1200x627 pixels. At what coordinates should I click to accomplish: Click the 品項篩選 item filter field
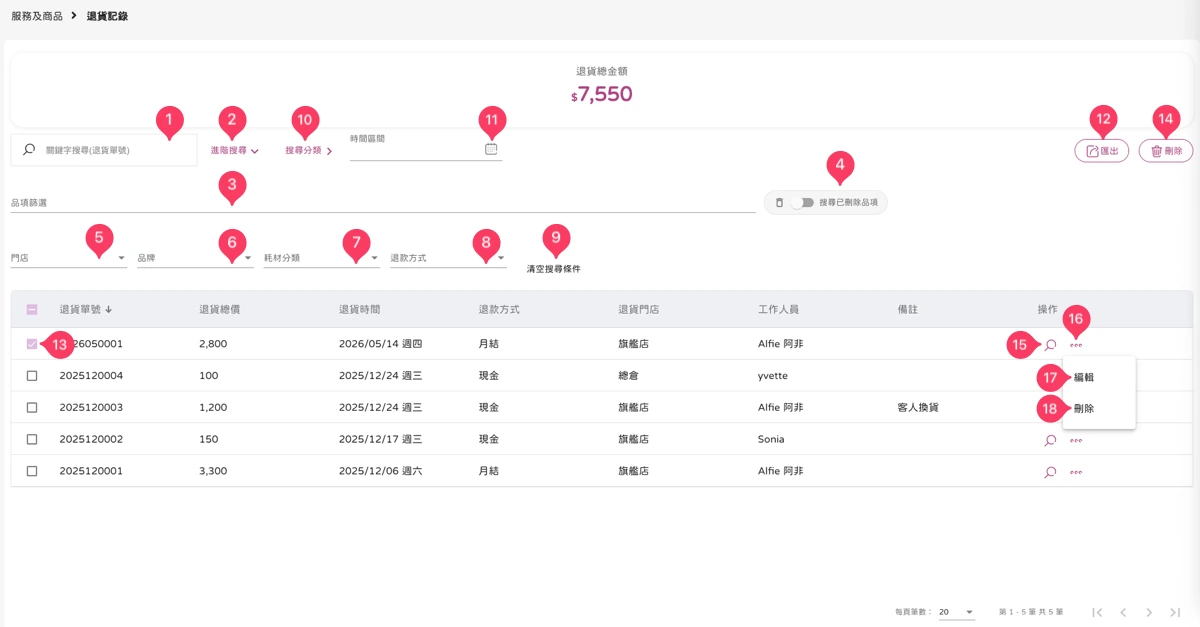(383, 203)
